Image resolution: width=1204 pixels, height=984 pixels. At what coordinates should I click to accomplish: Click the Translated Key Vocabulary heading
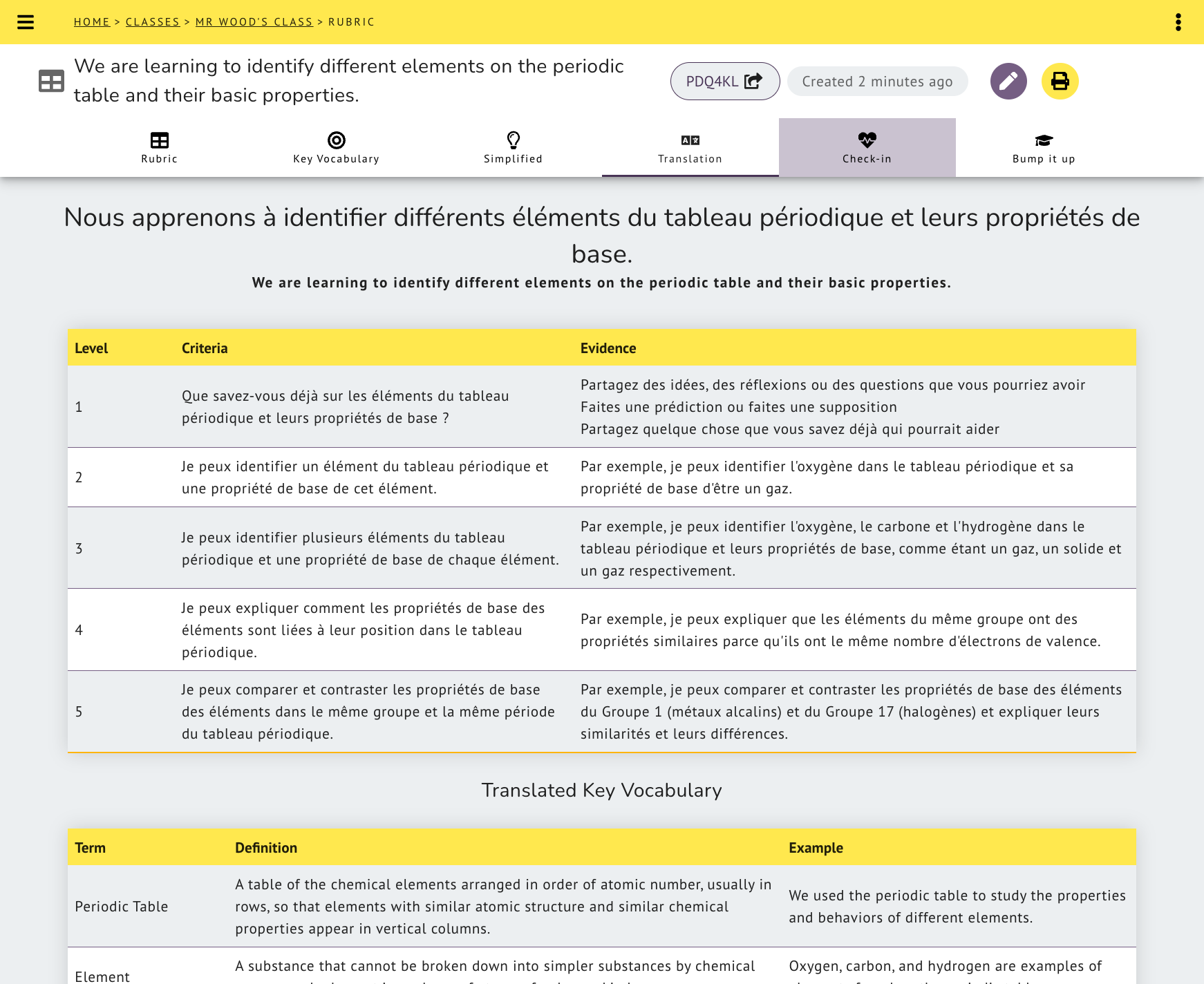click(602, 791)
